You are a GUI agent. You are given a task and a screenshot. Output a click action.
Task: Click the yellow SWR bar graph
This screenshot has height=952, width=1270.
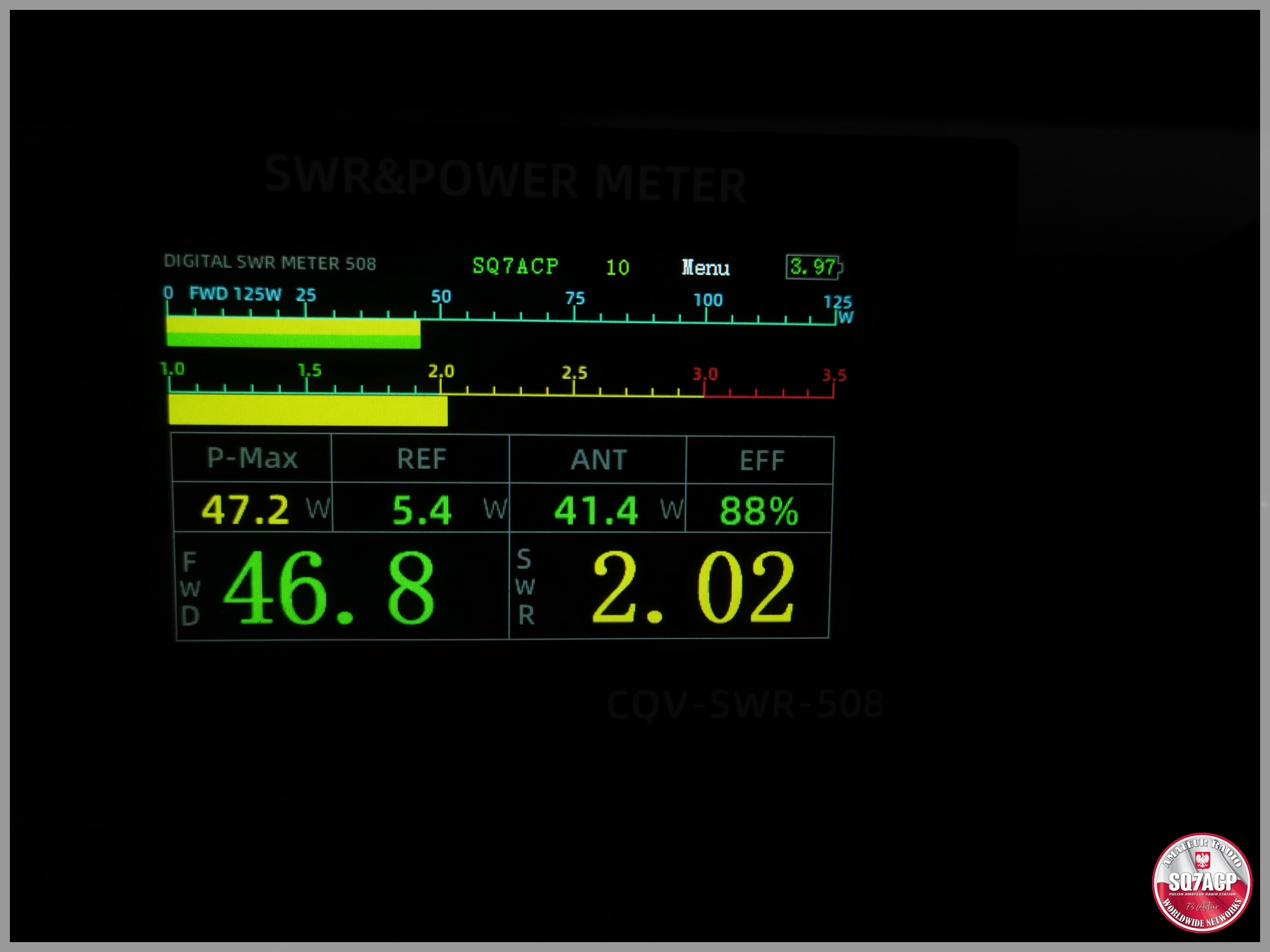pos(308,410)
